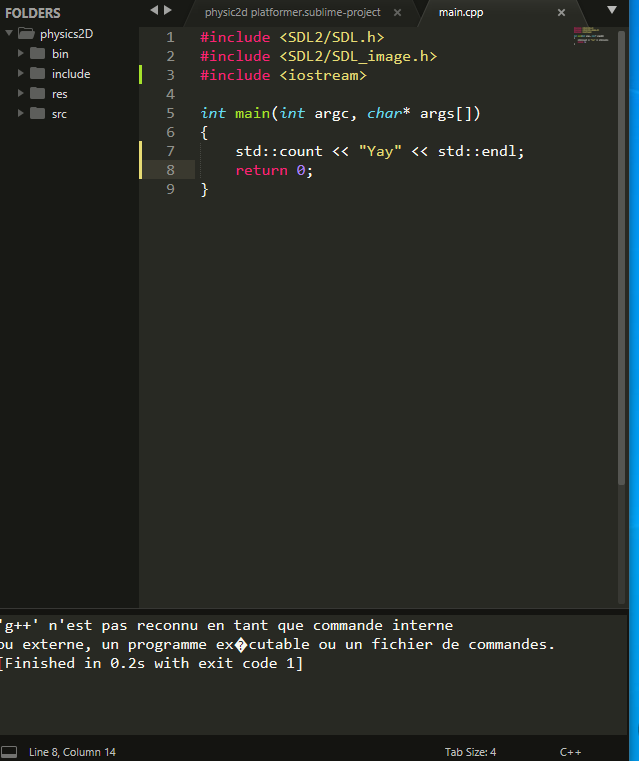Open the tab list dropdown arrow

(612, 10)
